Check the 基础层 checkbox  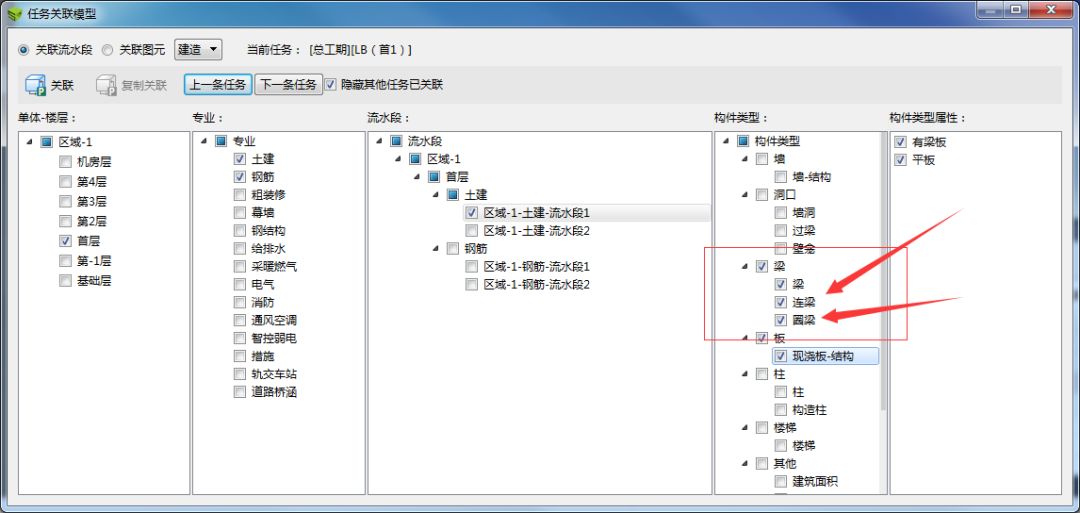(x=65, y=280)
